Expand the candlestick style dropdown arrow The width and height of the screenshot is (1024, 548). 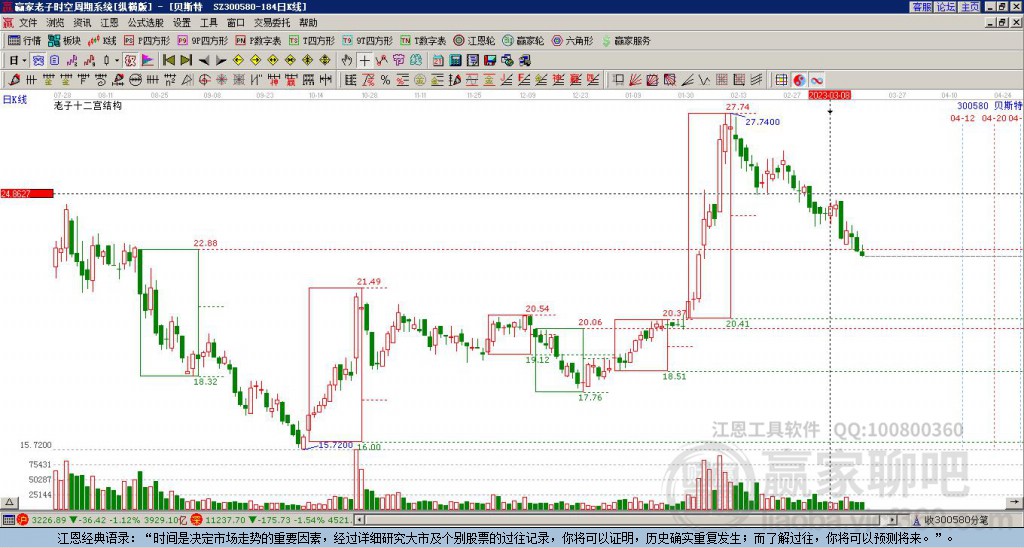[x=117, y=61]
